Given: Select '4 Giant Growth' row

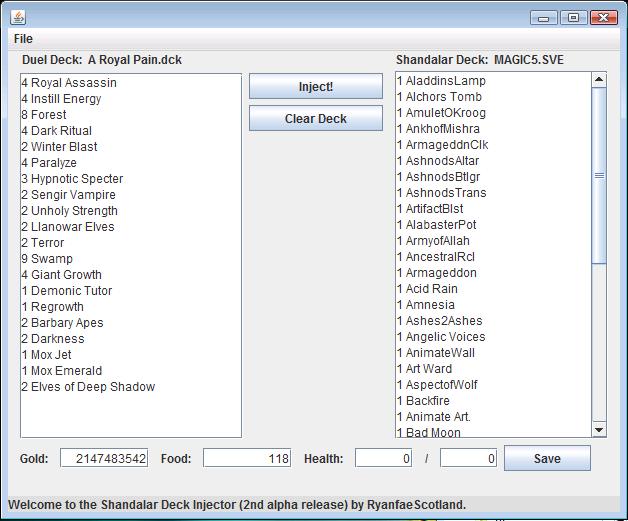Looking at the screenshot, I should (131, 275).
